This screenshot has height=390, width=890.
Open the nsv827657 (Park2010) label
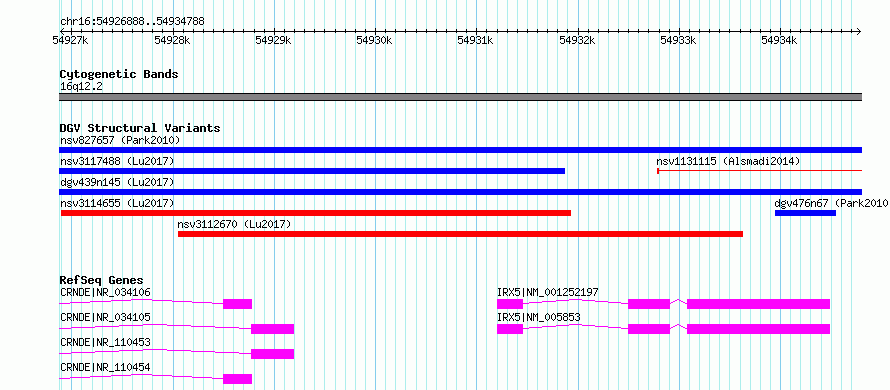[120, 140]
